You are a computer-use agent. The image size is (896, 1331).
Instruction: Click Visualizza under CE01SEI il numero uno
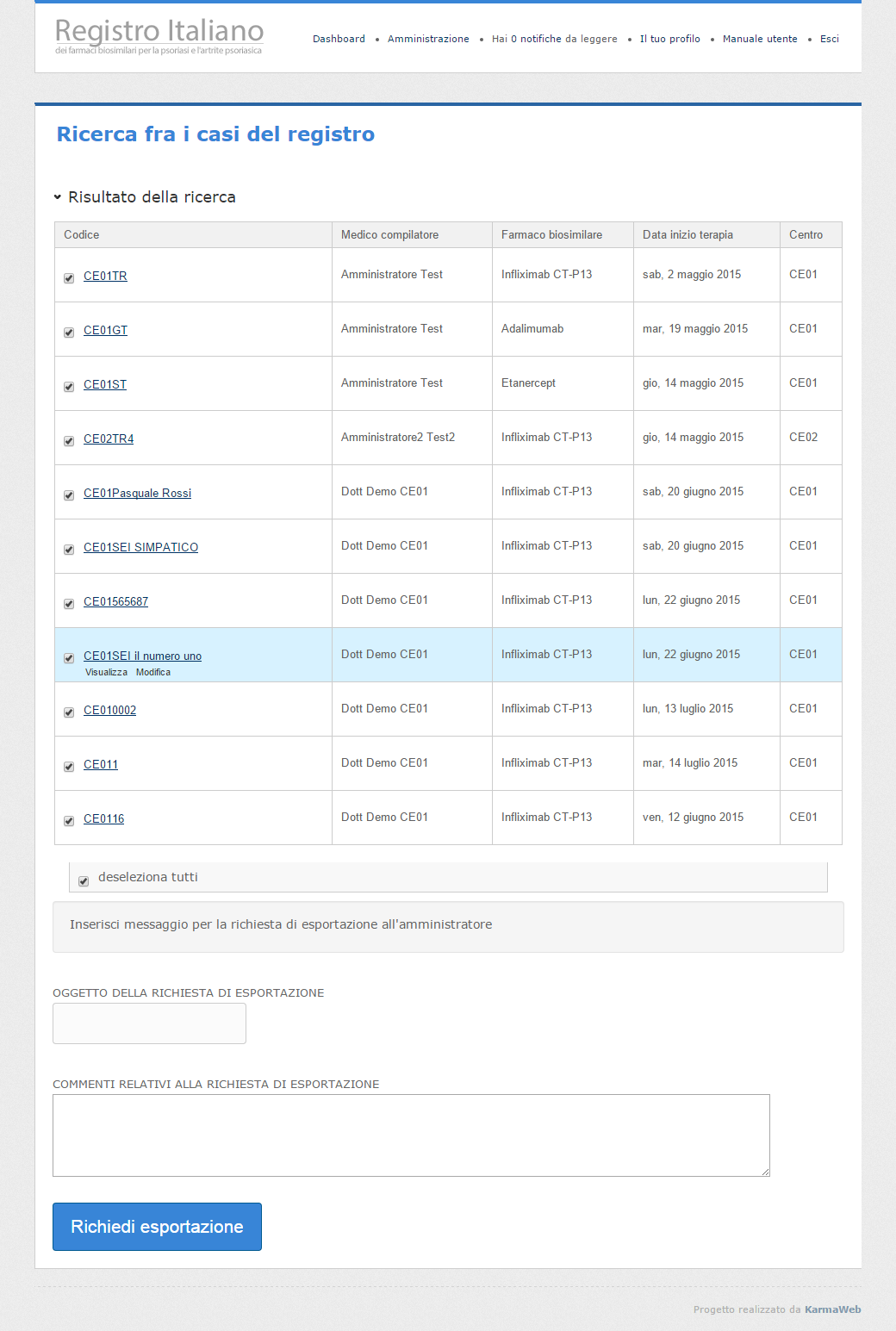coord(106,672)
